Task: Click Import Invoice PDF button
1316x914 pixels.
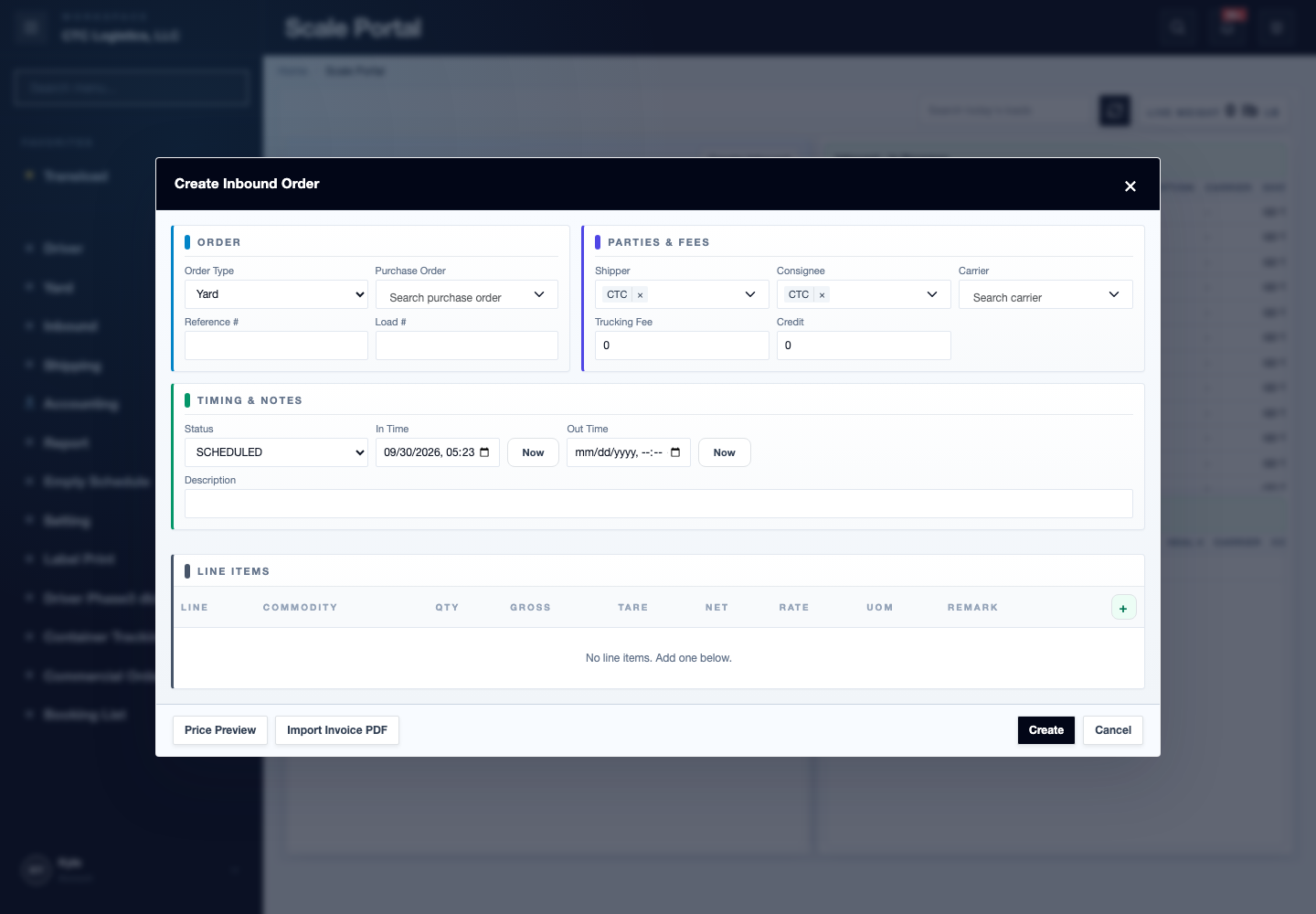Action: [x=337, y=730]
